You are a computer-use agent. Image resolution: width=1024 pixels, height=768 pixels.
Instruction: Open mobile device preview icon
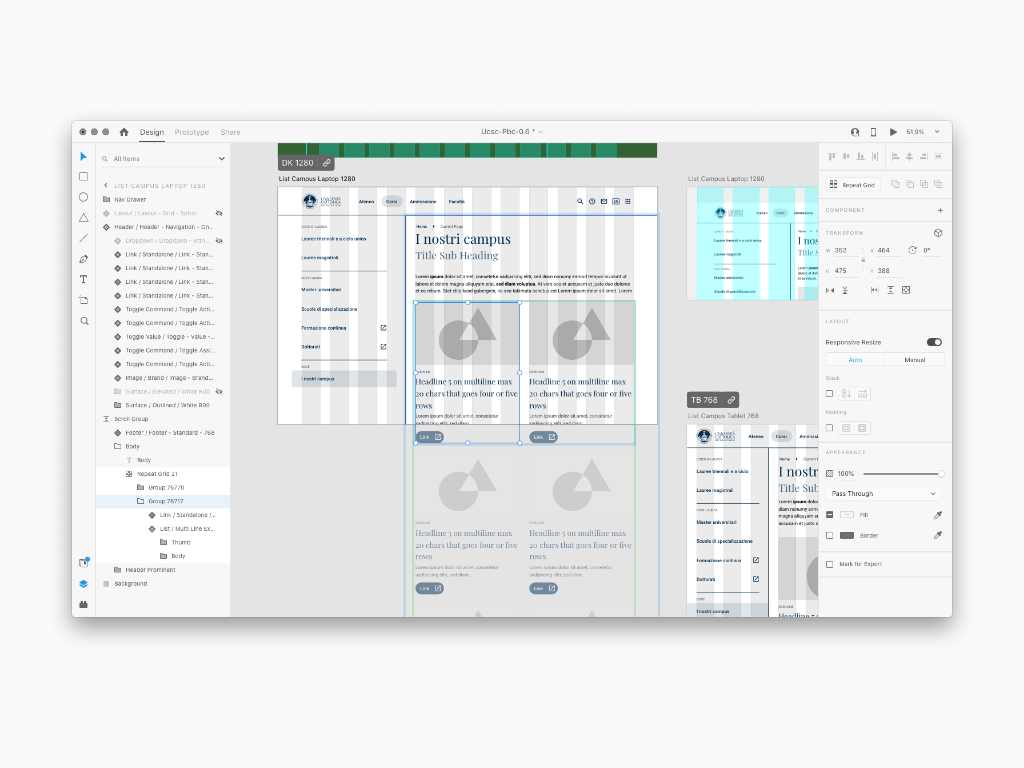click(874, 132)
